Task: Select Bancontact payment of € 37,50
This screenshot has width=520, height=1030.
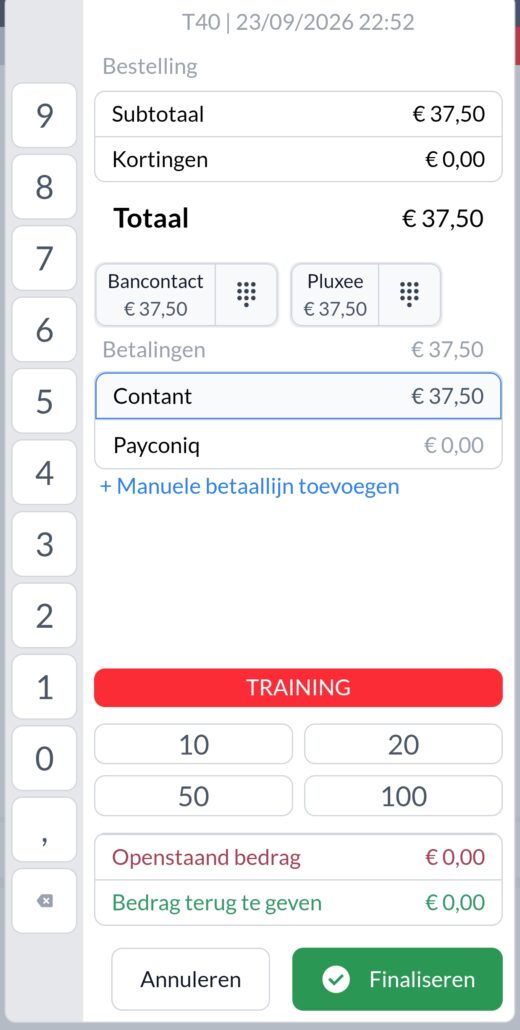Action: point(156,295)
